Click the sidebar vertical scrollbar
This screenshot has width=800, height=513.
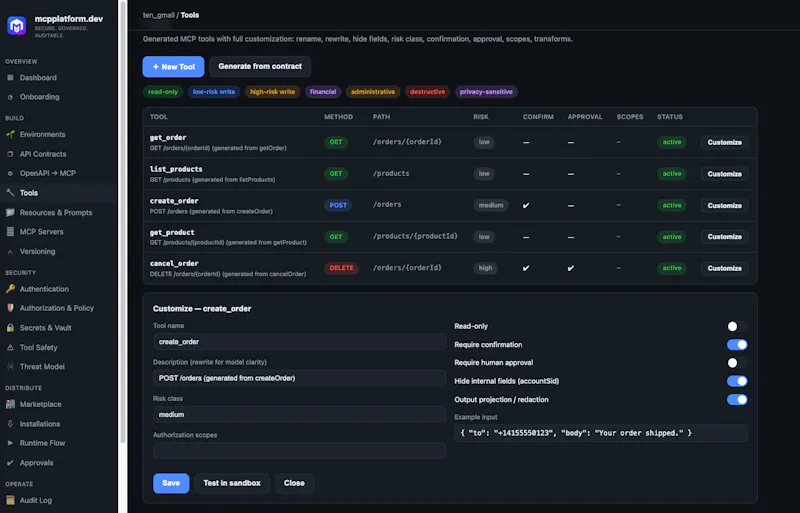(122, 222)
